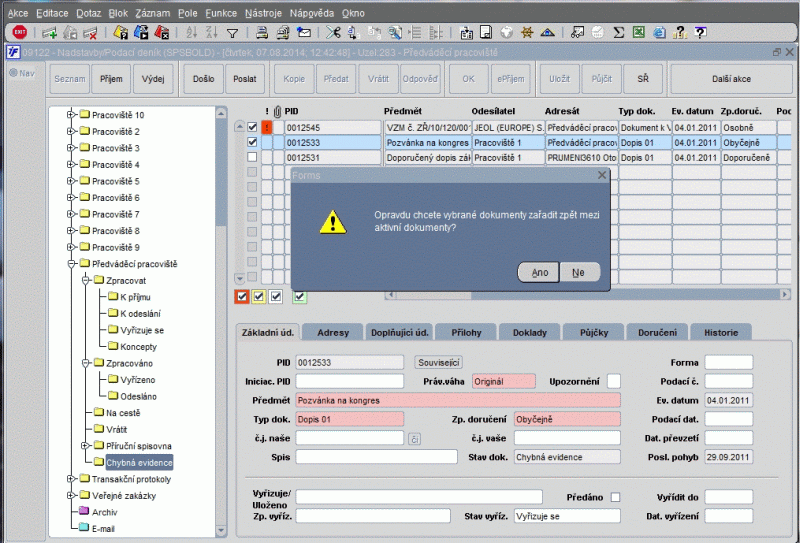This screenshot has width=800, height=543.
Task: Toggle the red-bordered filter checkbox below list
Action: click(242, 297)
